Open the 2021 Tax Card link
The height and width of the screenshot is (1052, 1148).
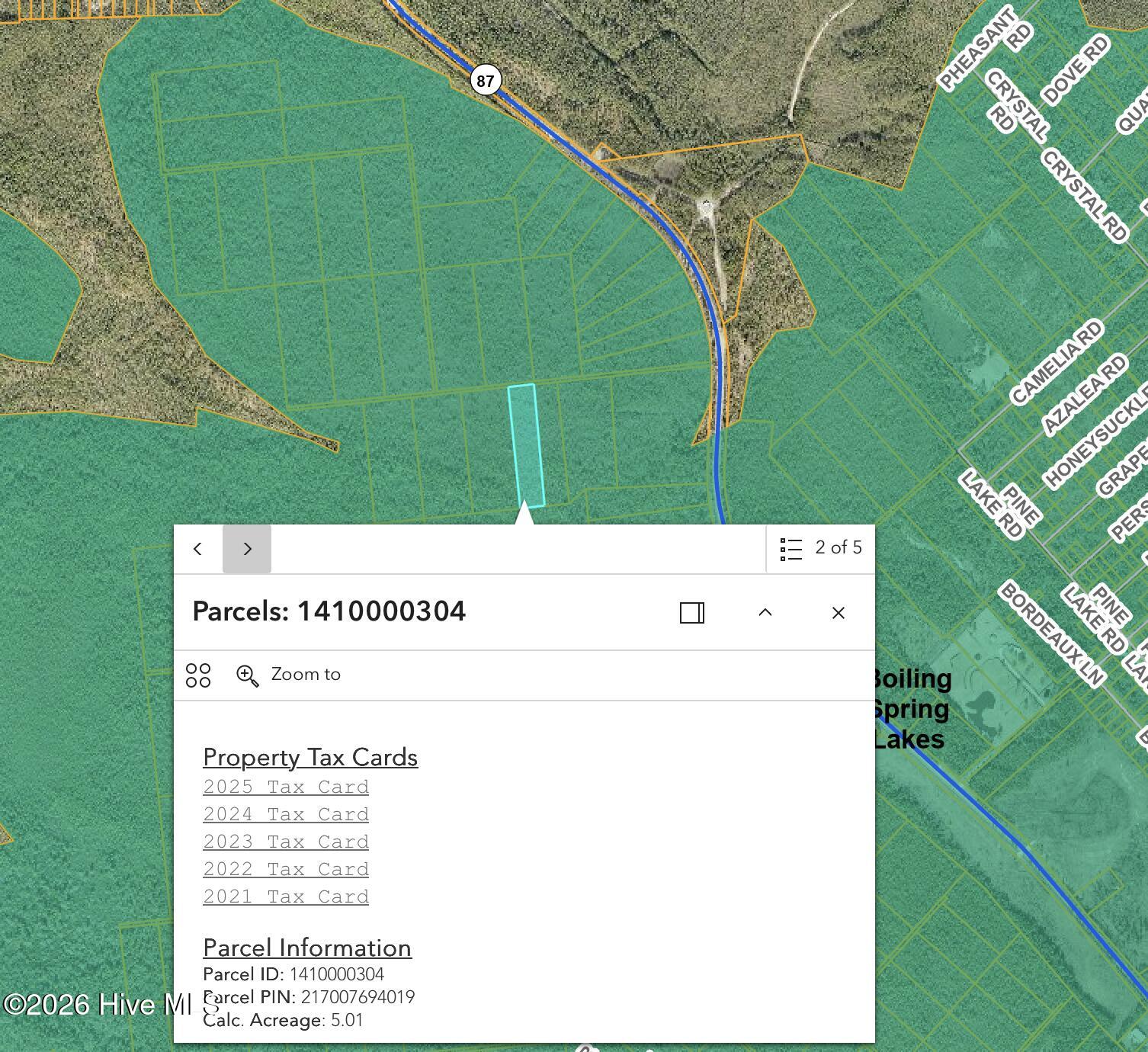coord(286,896)
